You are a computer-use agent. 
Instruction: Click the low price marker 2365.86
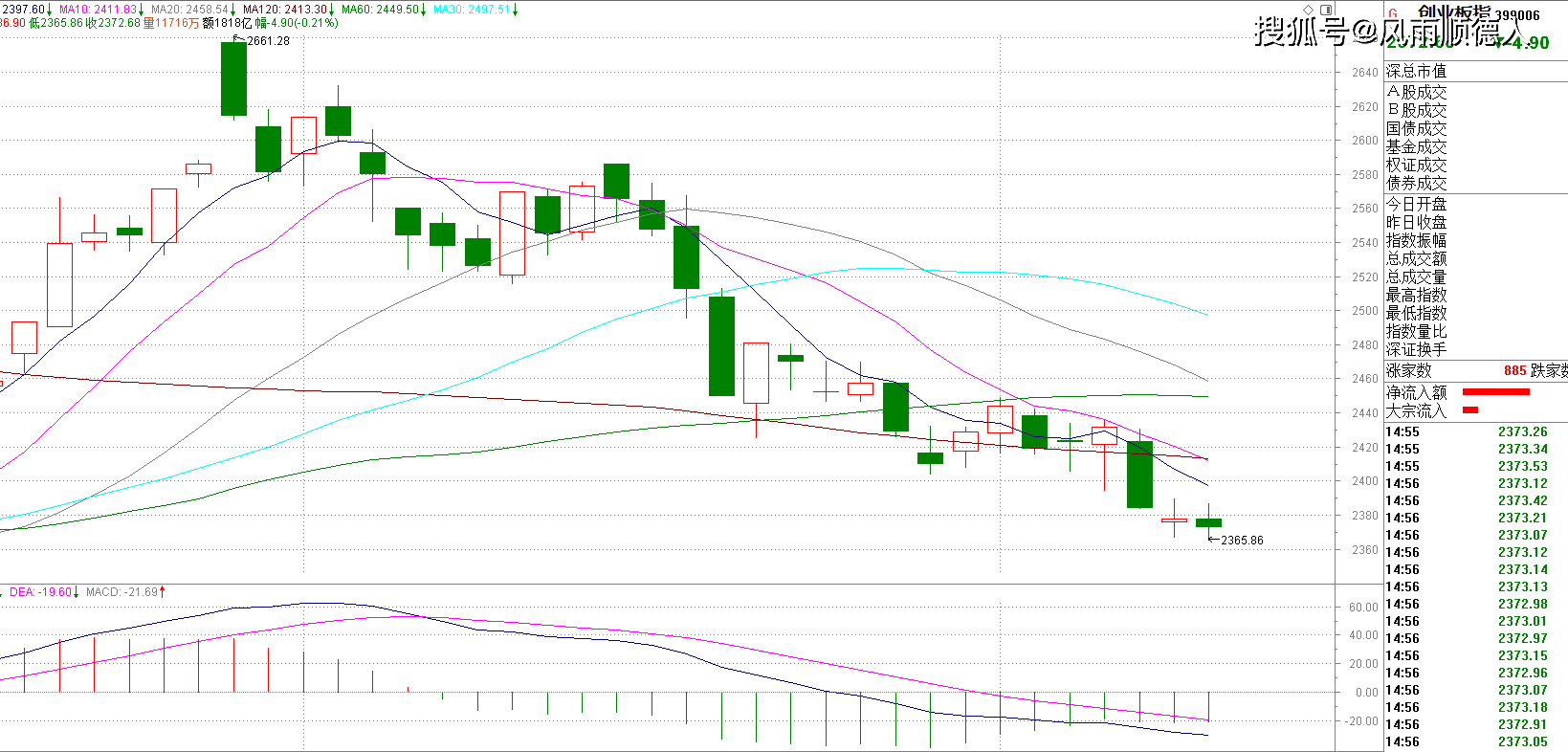point(1242,541)
